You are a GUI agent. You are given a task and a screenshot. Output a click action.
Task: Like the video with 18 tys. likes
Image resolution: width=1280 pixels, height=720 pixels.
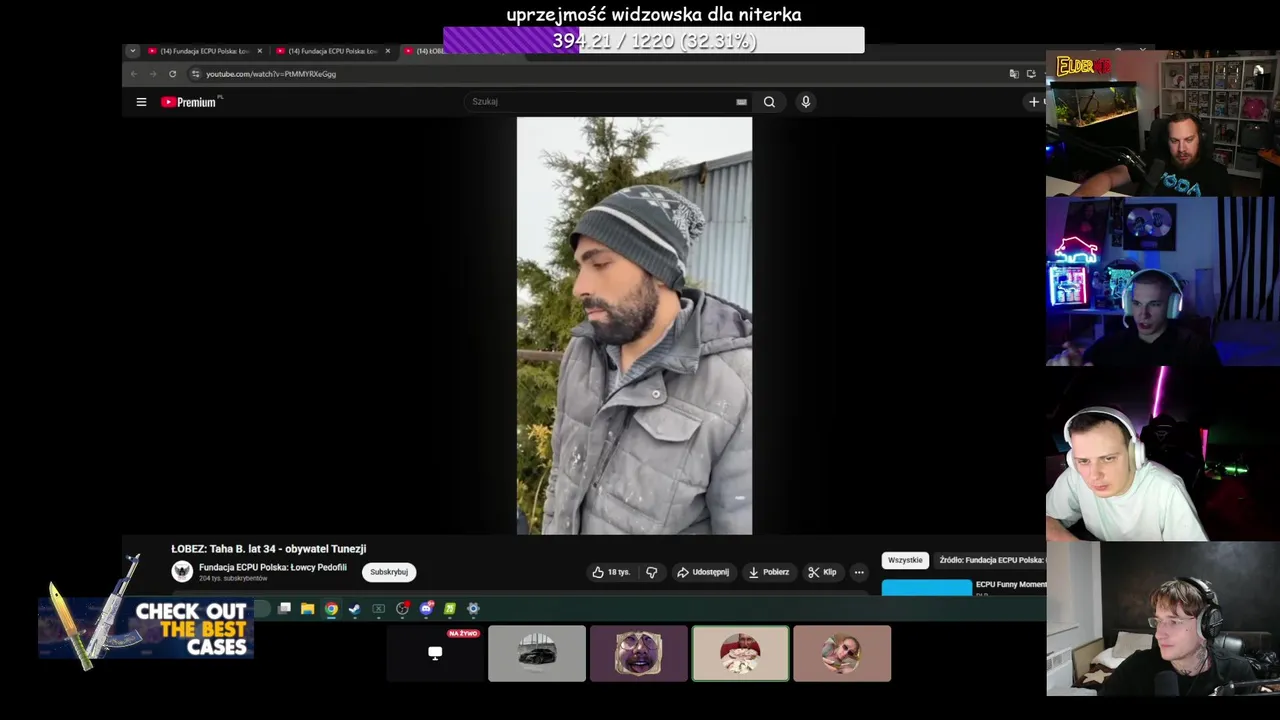point(611,572)
